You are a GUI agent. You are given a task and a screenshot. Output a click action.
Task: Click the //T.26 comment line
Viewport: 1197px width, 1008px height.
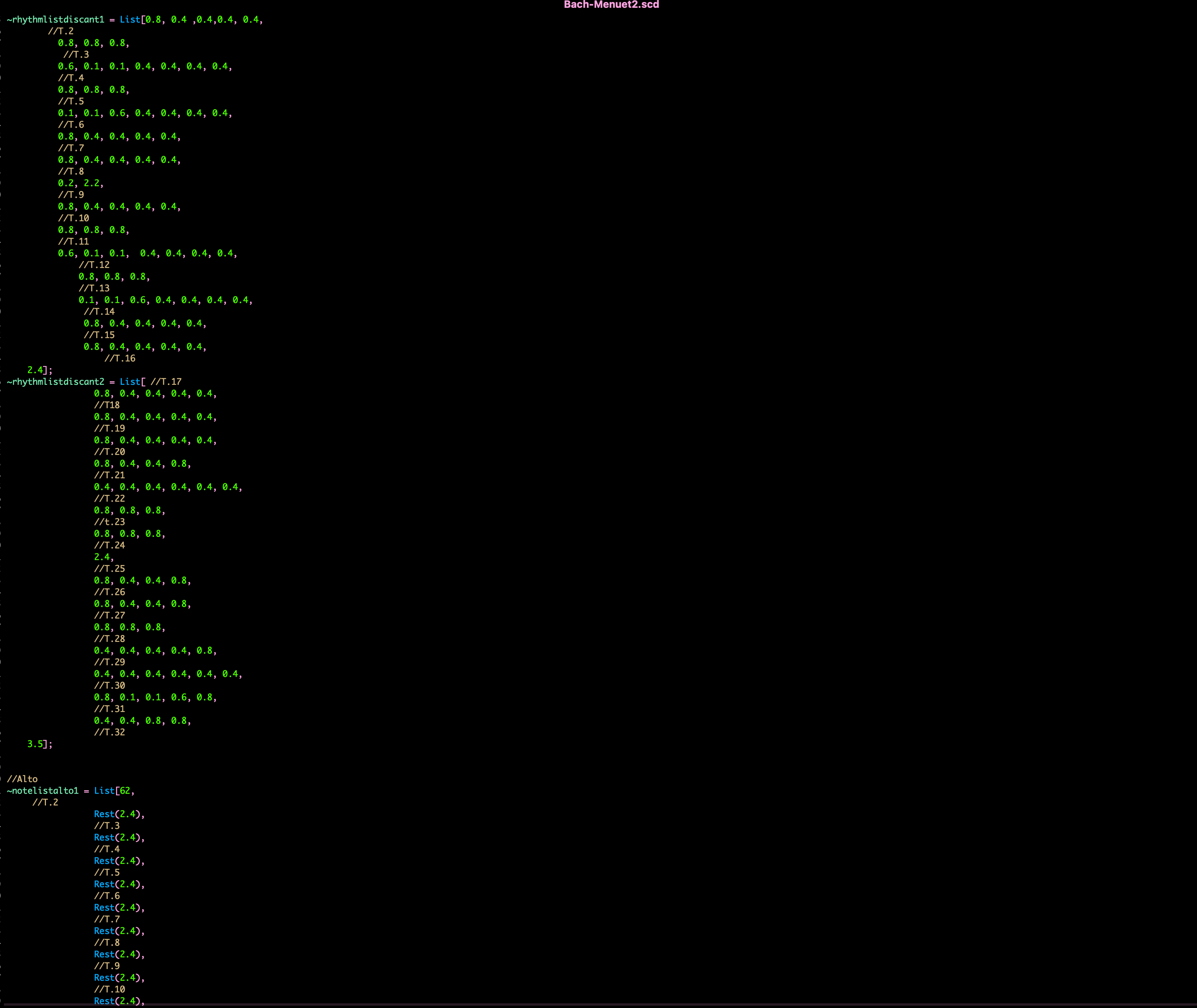(x=109, y=592)
